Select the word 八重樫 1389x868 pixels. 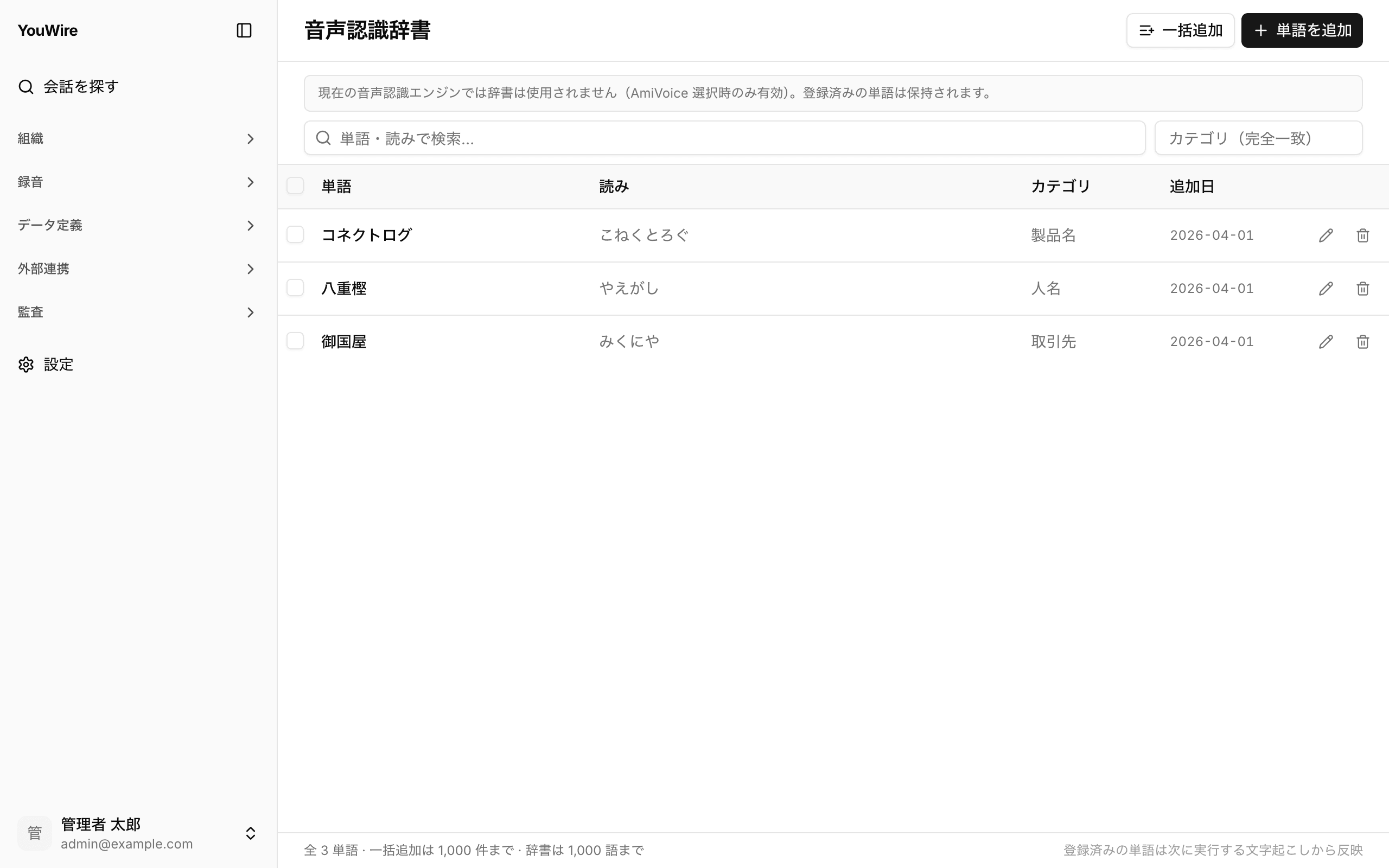click(x=344, y=288)
